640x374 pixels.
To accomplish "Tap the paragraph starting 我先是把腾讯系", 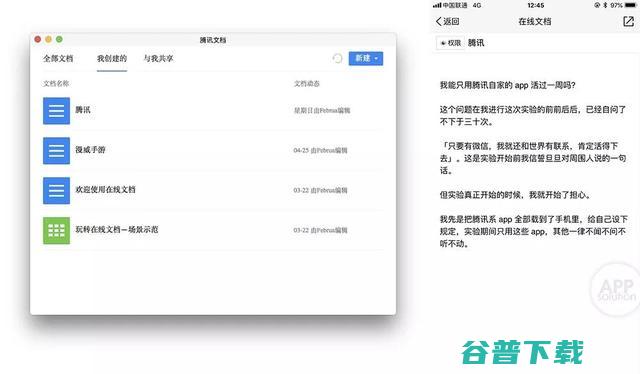I will point(533,232).
